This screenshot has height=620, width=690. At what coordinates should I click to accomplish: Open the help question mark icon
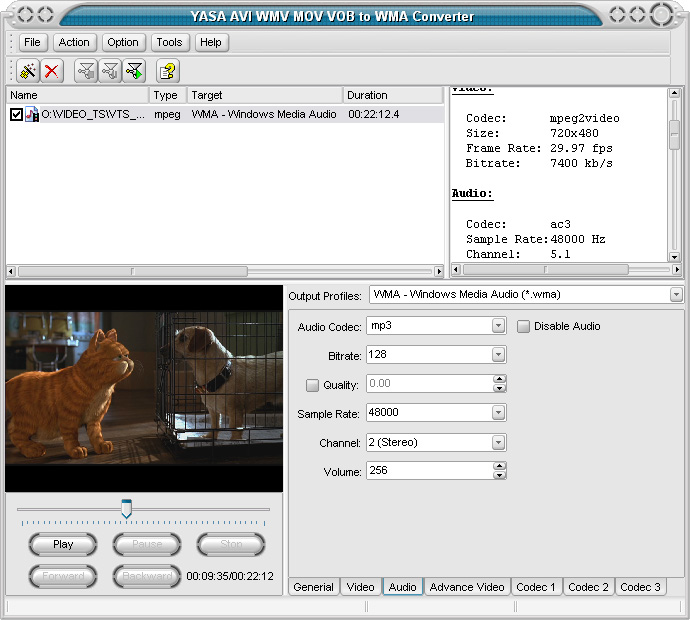[167, 70]
